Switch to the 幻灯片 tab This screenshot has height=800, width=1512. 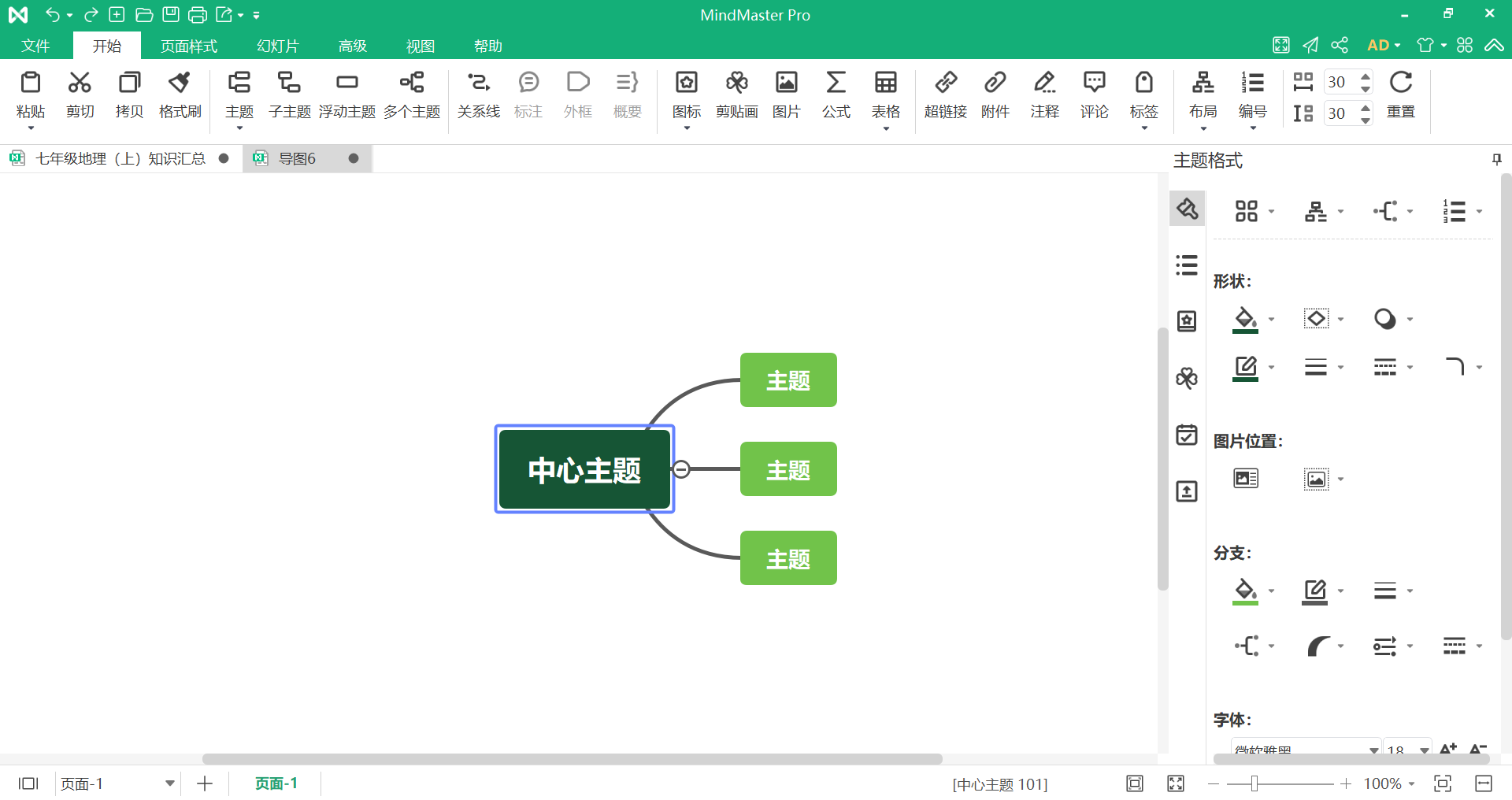(x=278, y=46)
